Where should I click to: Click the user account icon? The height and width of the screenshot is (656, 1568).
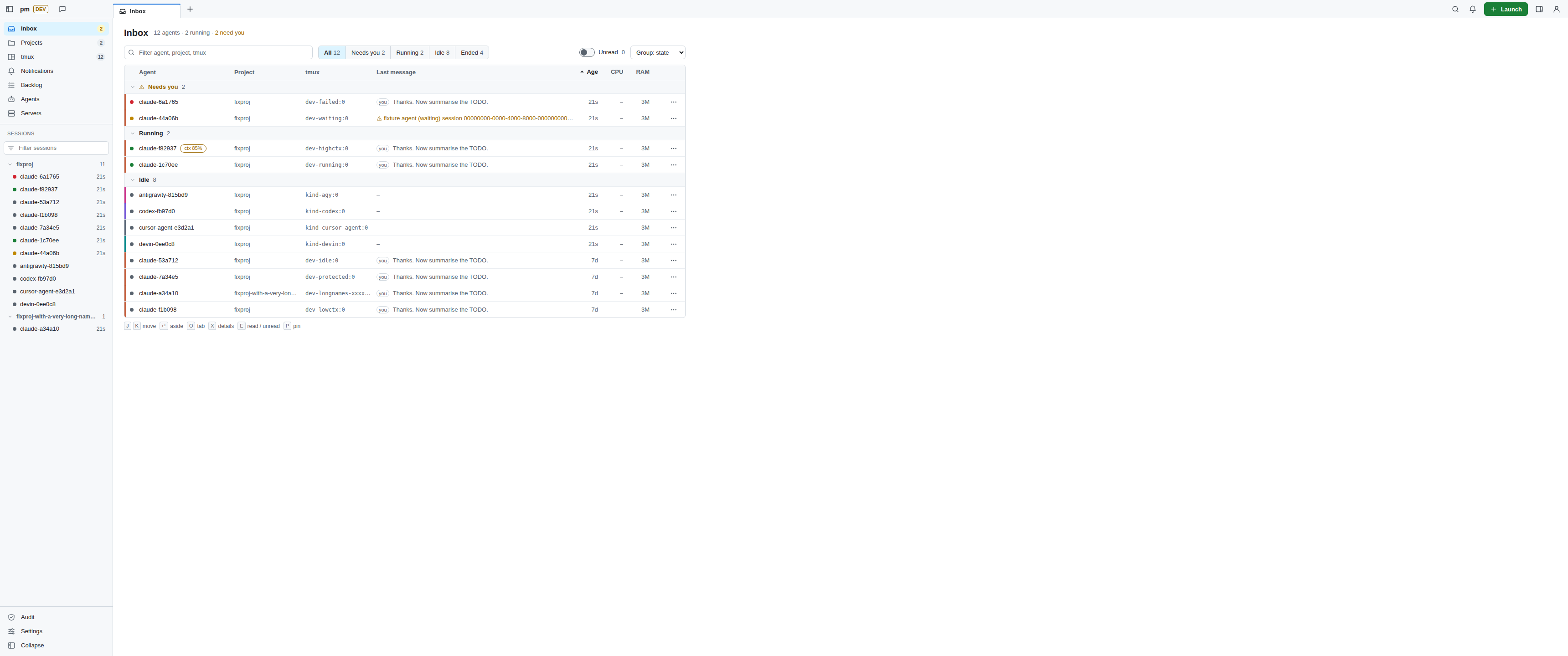(1557, 9)
